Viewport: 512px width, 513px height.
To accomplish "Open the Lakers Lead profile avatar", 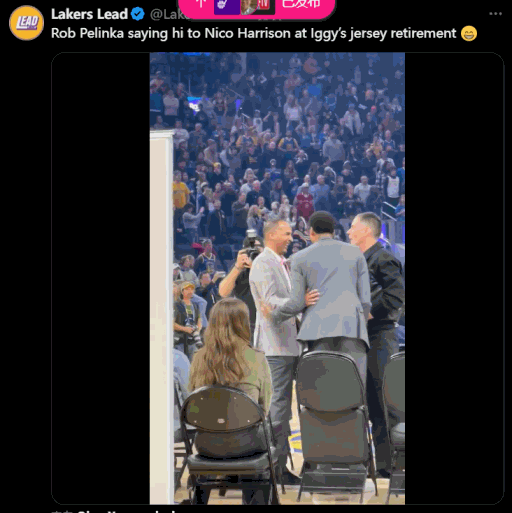I will (26, 23).
